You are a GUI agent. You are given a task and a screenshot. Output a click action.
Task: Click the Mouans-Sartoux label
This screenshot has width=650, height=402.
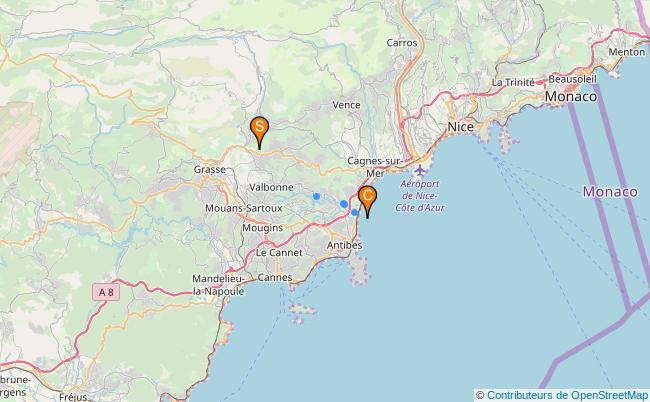244,208
